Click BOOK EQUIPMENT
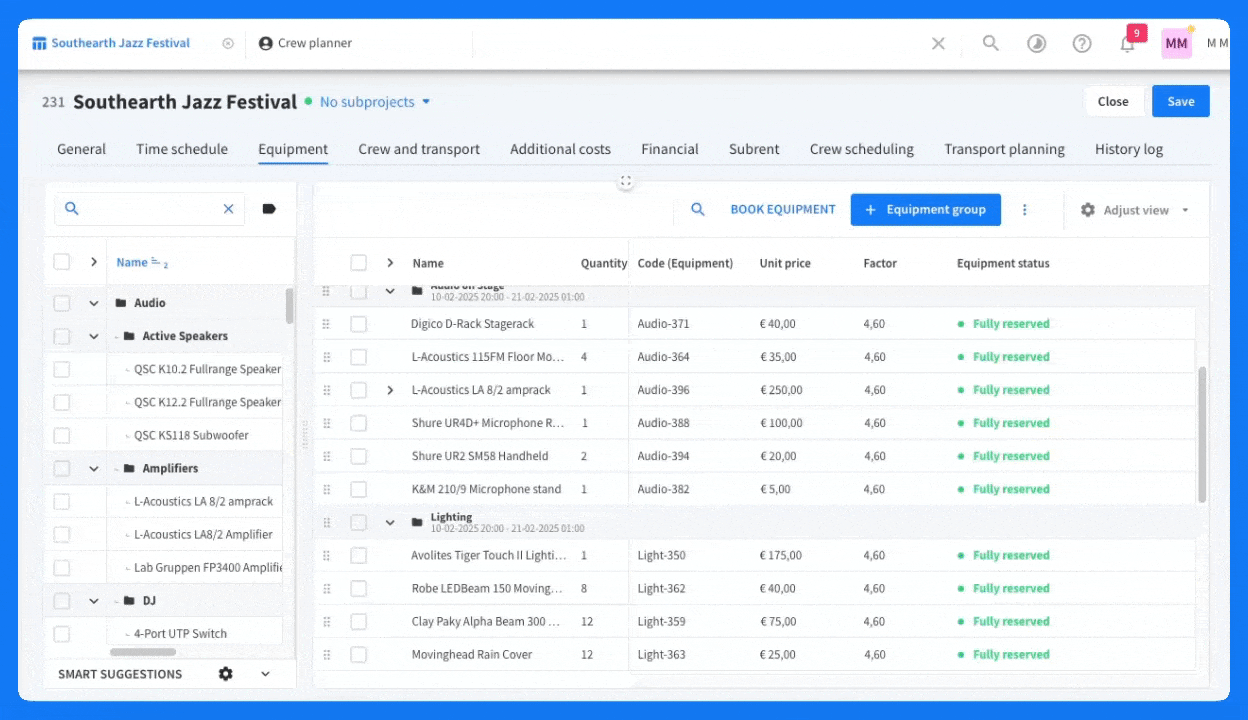The image size is (1248, 720). coord(783,210)
